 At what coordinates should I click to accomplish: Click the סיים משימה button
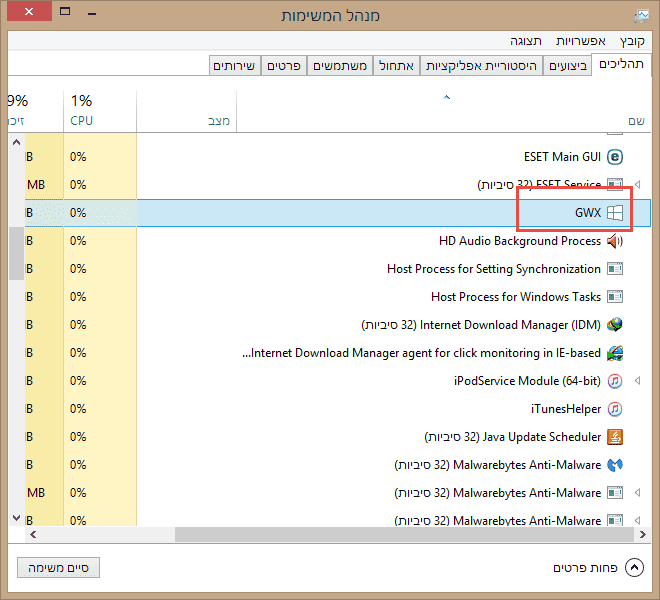[59, 568]
